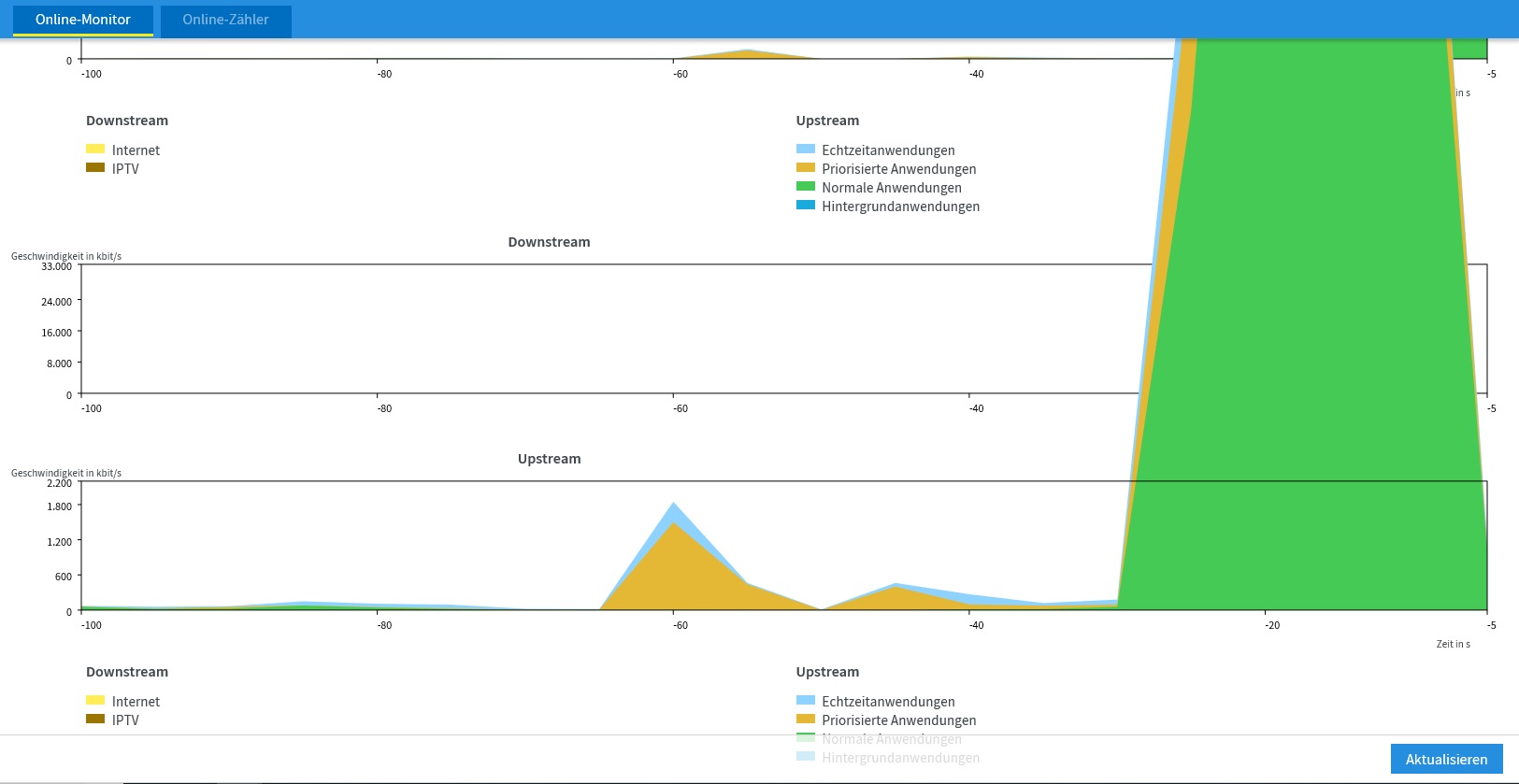Screen dimensions: 1519x784
Task: Click the brown IPTV swatch in the lower legend
Action: (95, 720)
